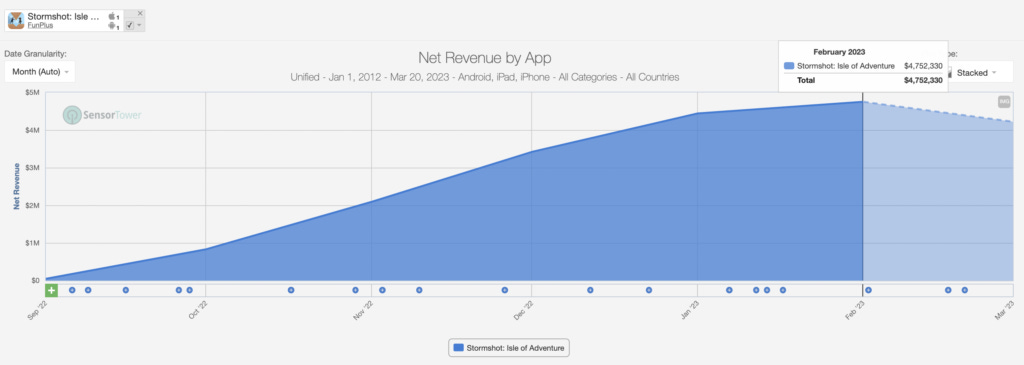Click the tooltip's Stormshot color swatch
The width and height of the screenshot is (1024, 365).
click(789, 66)
